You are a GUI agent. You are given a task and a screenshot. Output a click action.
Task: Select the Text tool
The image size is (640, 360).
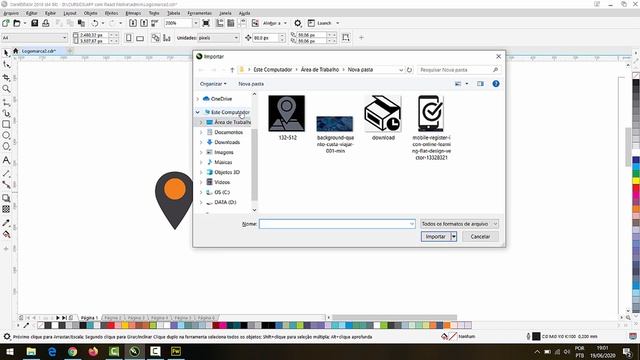click(x=6, y=160)
